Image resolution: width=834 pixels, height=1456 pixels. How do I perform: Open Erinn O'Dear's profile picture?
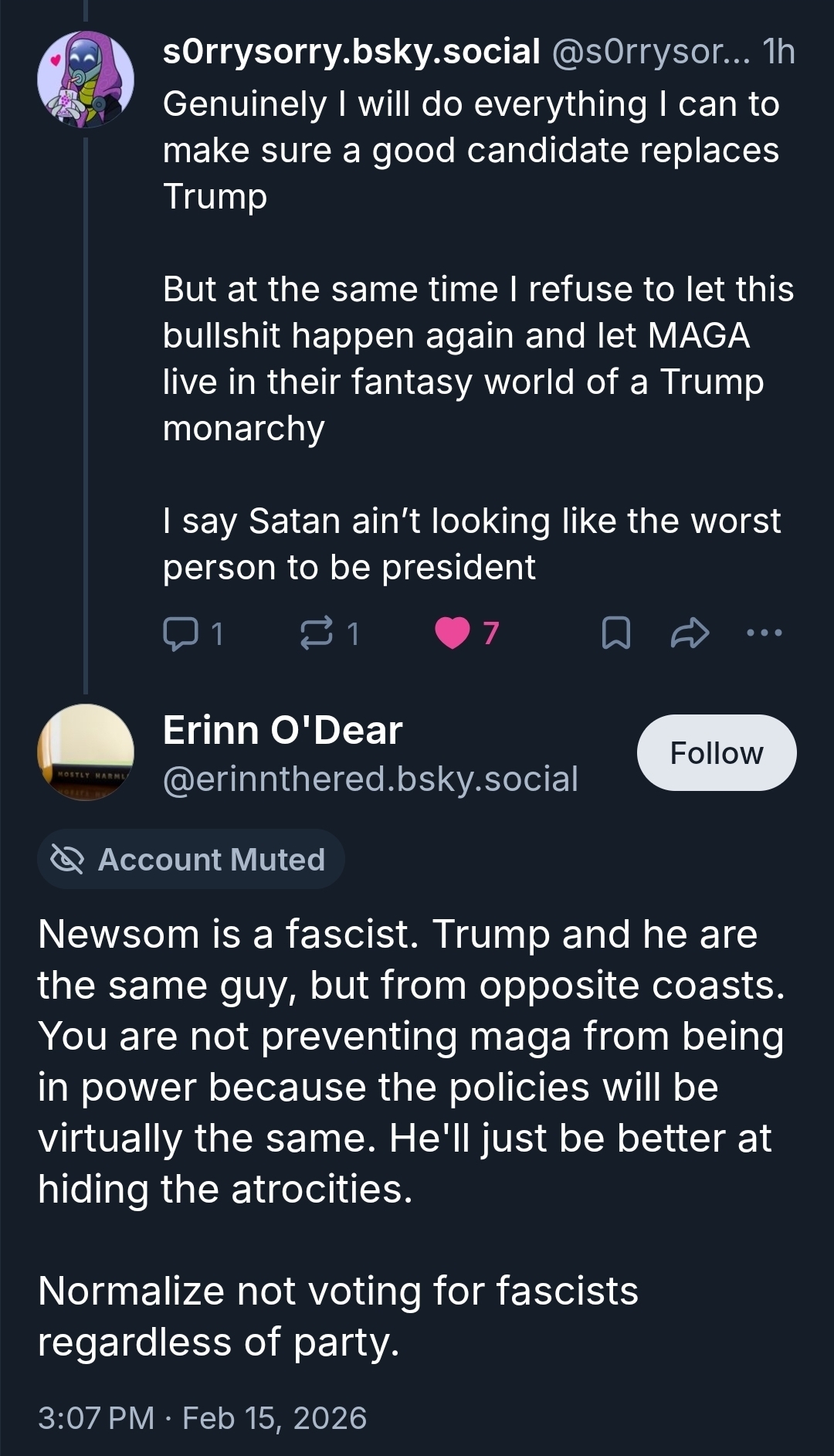(86, 752)
